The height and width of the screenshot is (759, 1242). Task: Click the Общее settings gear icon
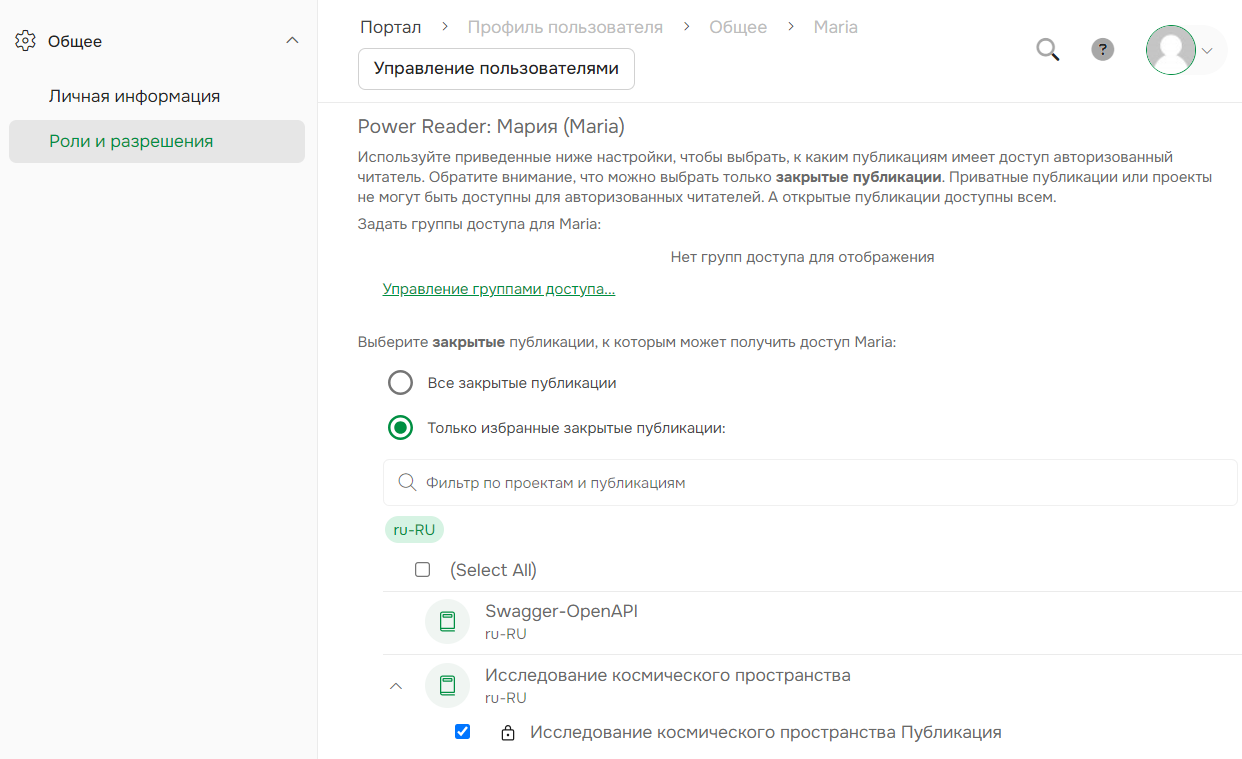(22, 40)
